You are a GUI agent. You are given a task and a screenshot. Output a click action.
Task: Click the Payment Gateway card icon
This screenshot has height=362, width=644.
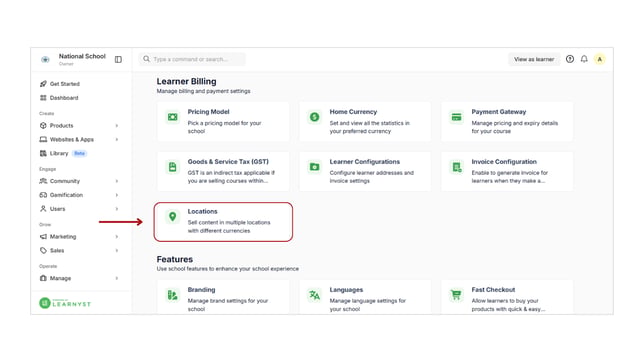point(456,117)
